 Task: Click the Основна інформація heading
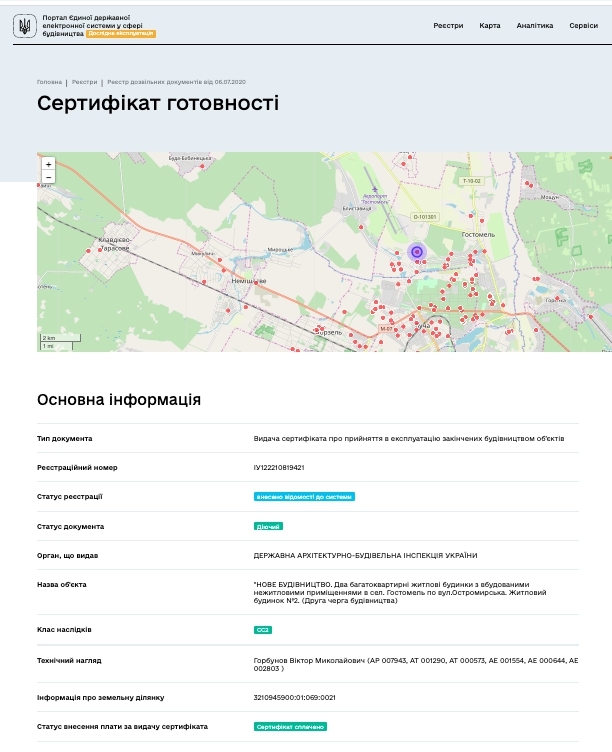coord(119,400)
